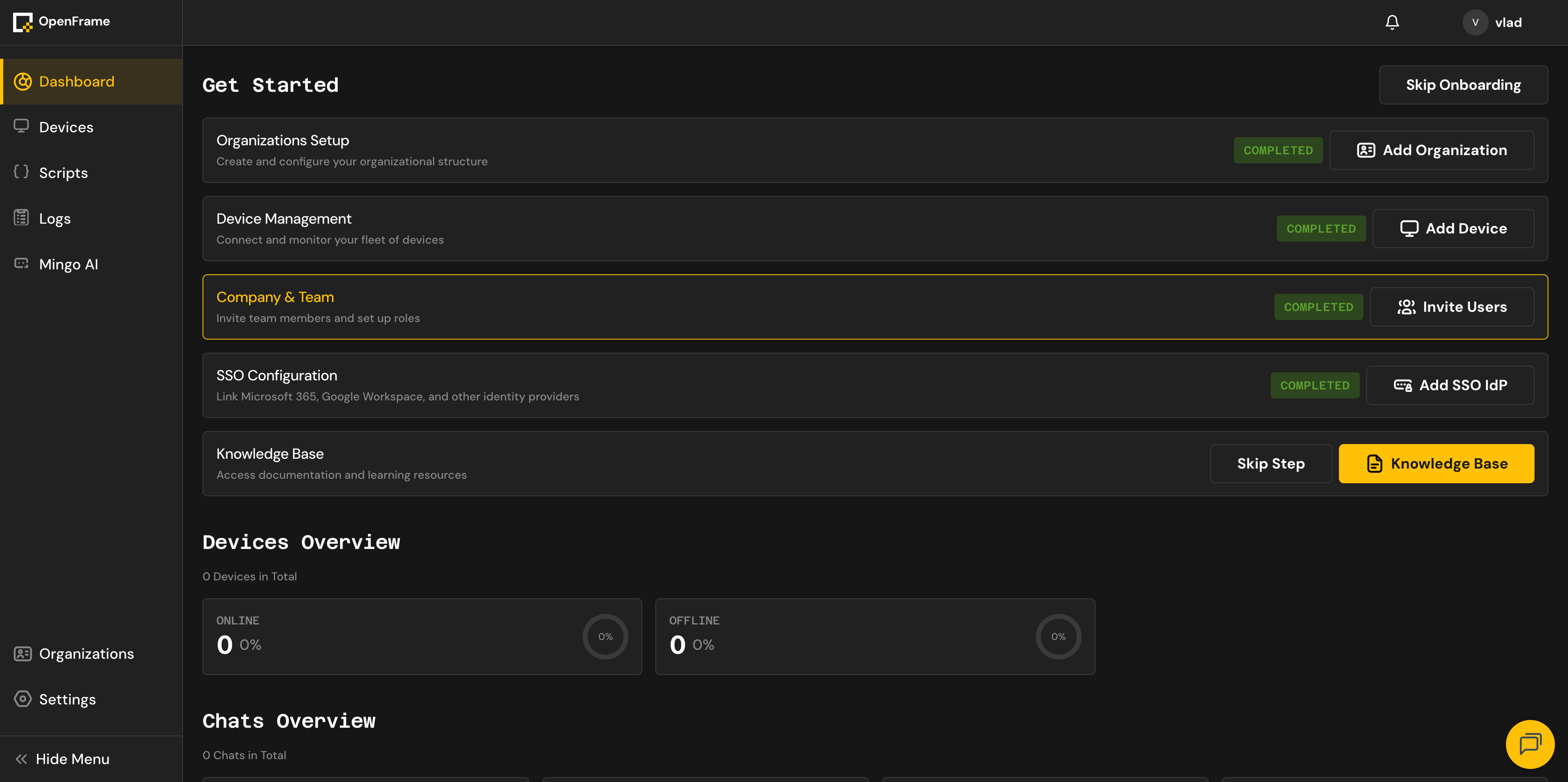Click the Devices monitor icon in sidebar
This screenshot has height=782, width=1568.
tap(21, 127)
